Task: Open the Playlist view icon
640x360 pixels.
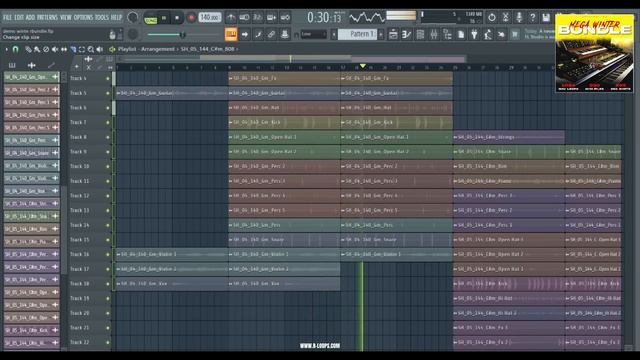Action: pyautogui.click(x=393, y=35)
